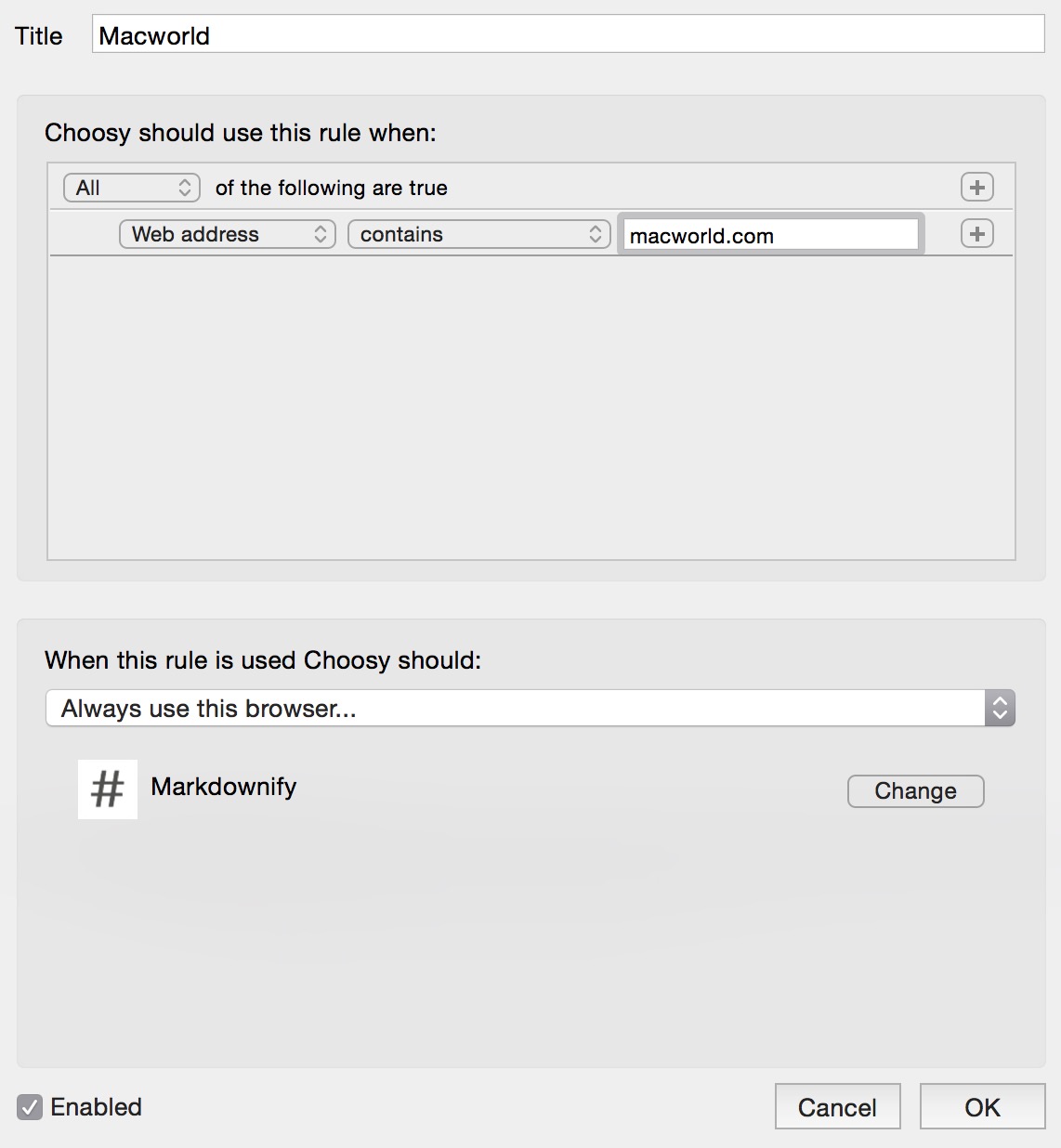Screen dimensions: 1061x1148
Task: Confirm the rule with OK
Action: tap(983, 1107)
